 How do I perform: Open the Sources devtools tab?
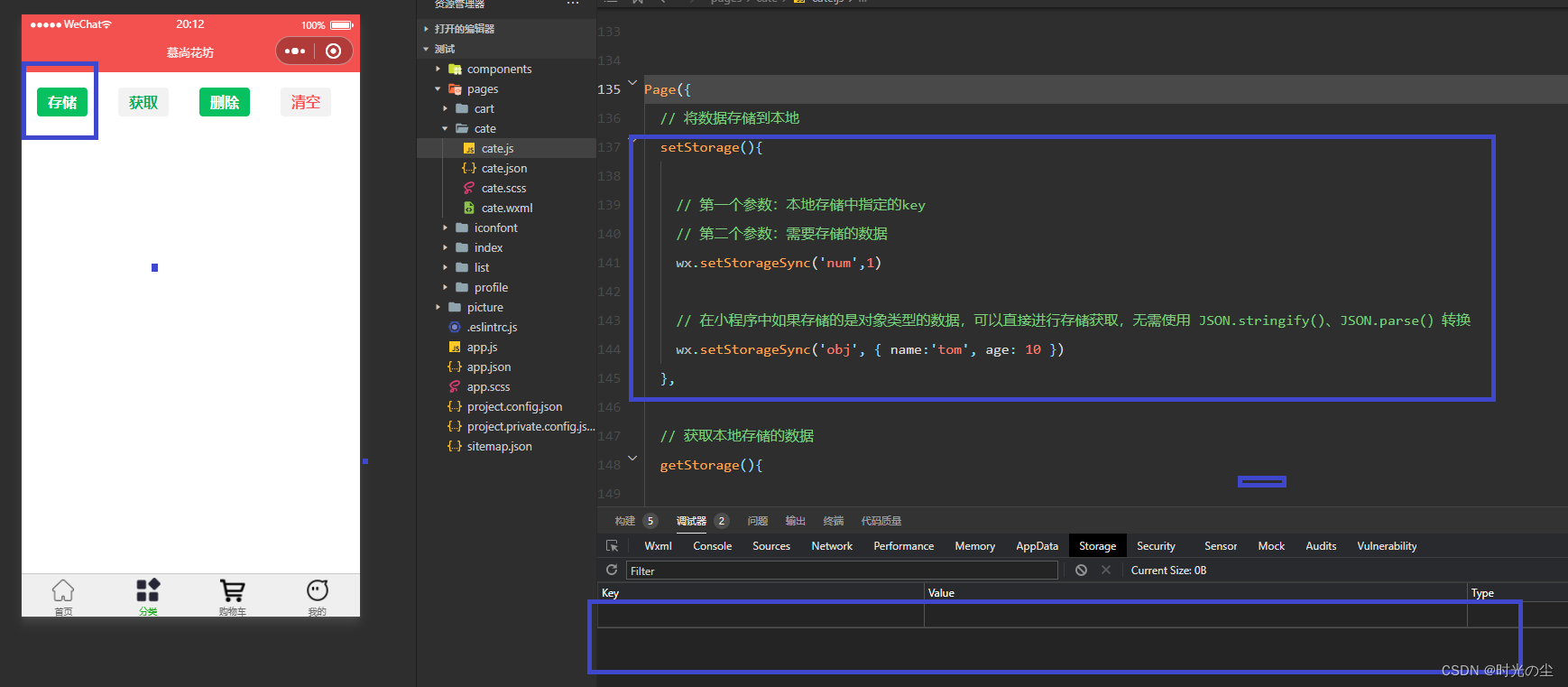(771, 546)
